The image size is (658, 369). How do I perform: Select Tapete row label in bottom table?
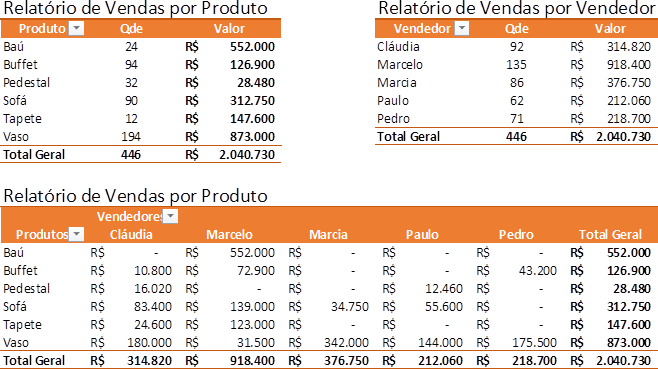coord(23,325)
